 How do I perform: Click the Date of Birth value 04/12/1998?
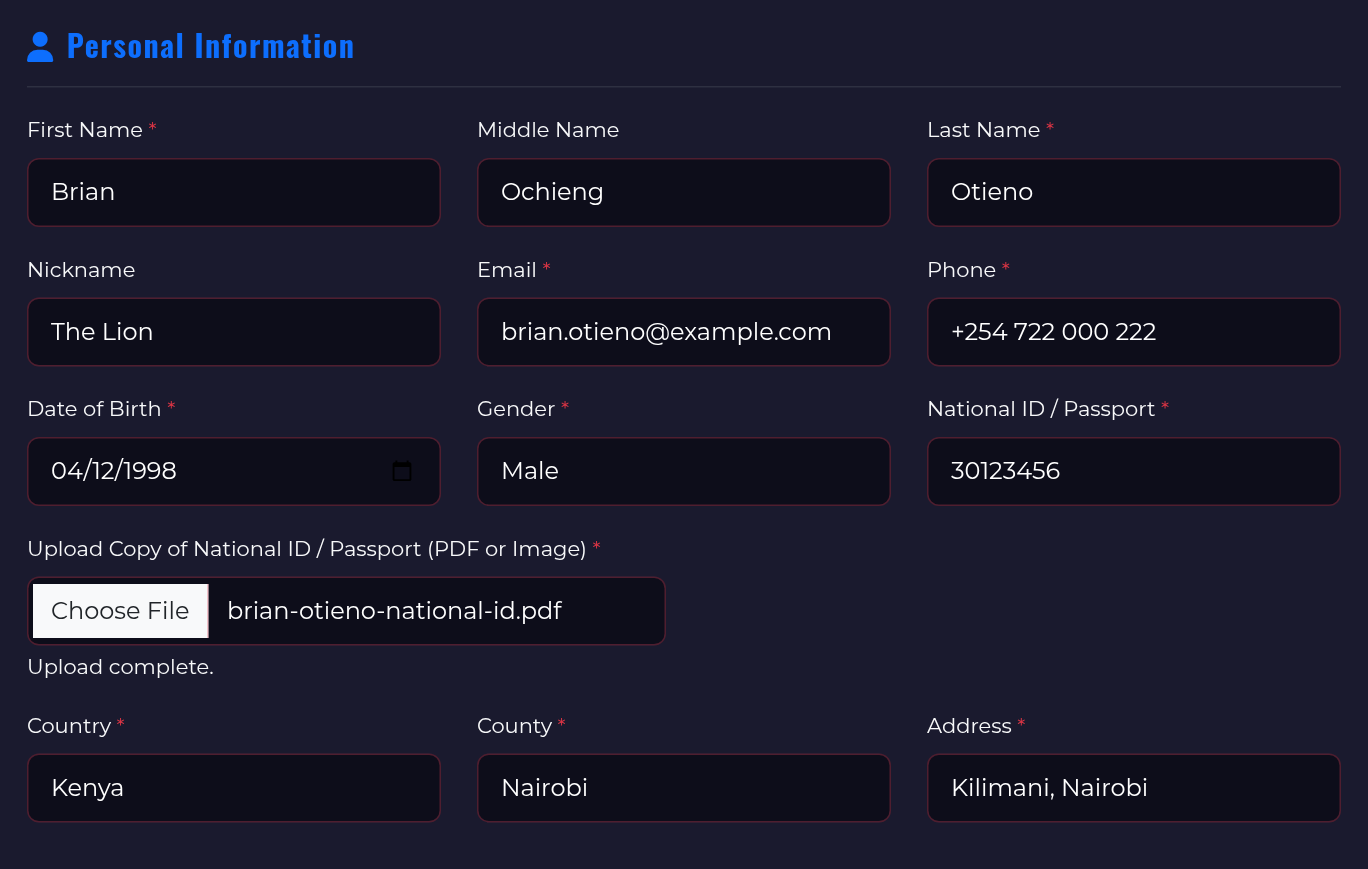tap(114, 471)
